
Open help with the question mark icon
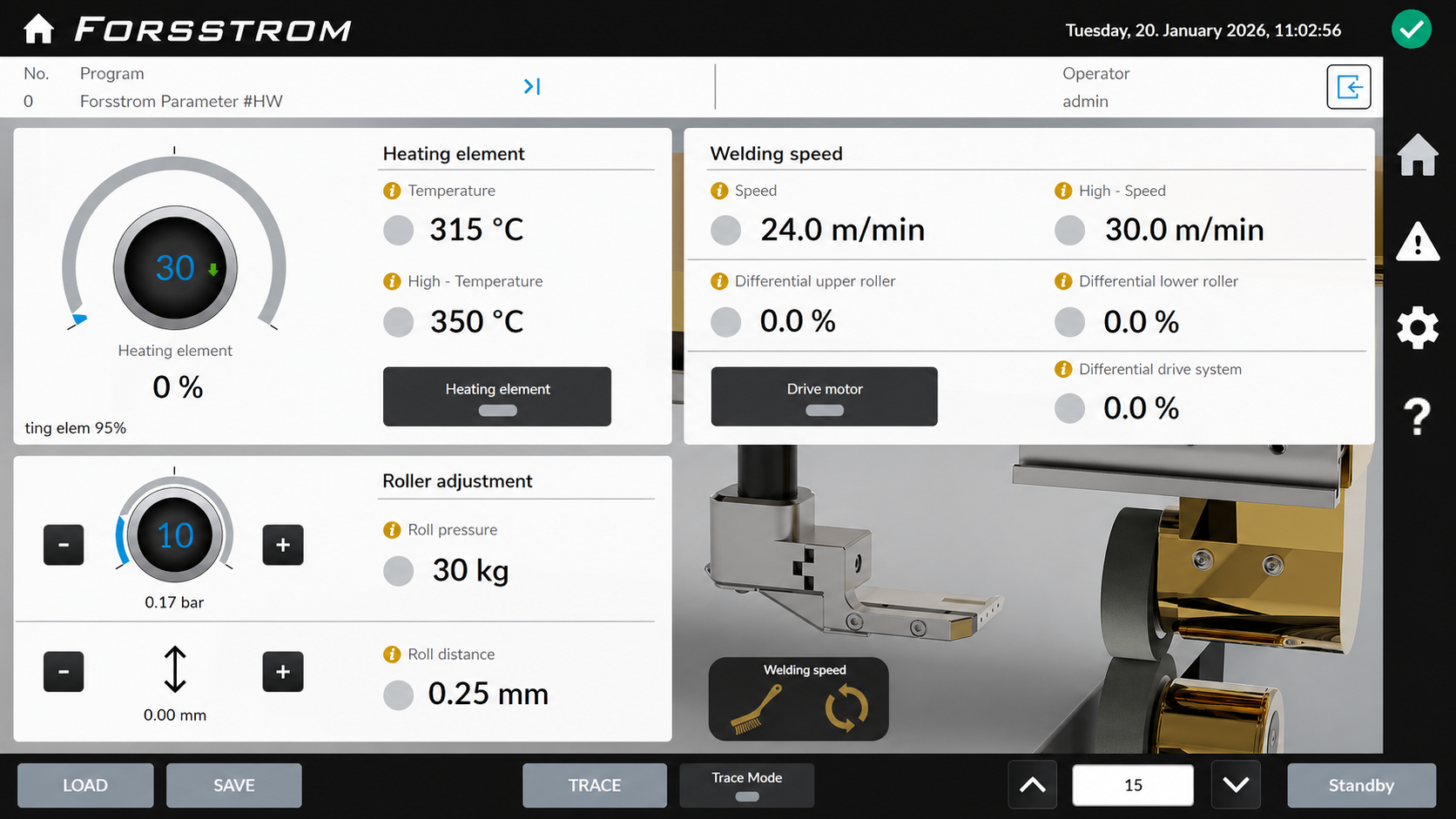tap(1417, 416)
